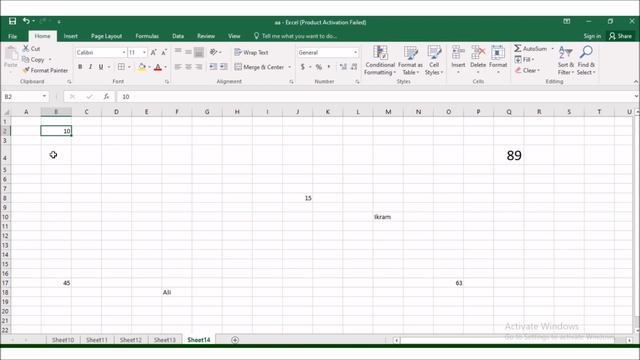Copy the selected cell
Viewport: 640px width, 360px height.
coord(33,60)
